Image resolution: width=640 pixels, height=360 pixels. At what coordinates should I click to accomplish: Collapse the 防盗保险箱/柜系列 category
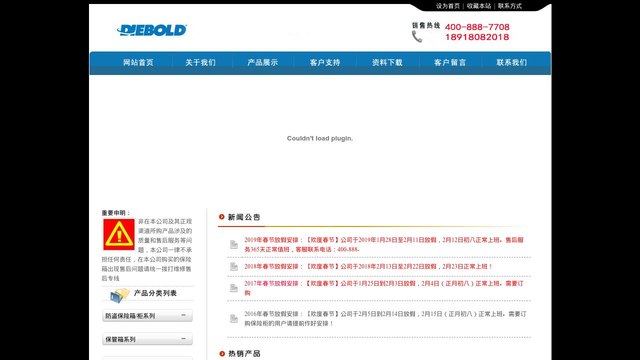point(183,315)
